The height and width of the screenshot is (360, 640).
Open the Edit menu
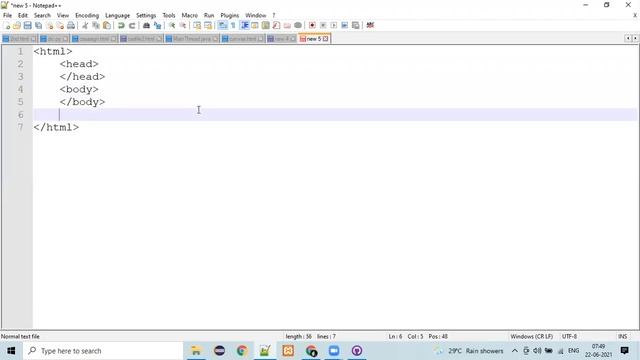pyautogui.click(x=23, y=16)
